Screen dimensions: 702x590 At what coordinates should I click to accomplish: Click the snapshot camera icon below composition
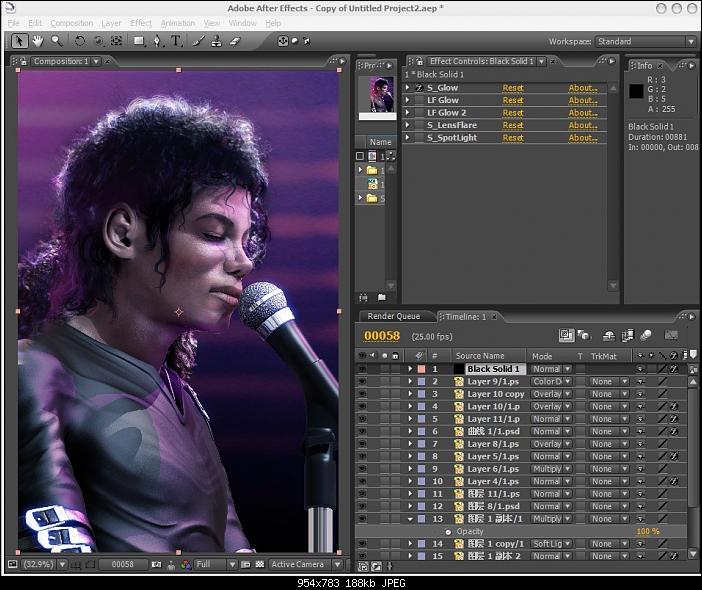156,564
